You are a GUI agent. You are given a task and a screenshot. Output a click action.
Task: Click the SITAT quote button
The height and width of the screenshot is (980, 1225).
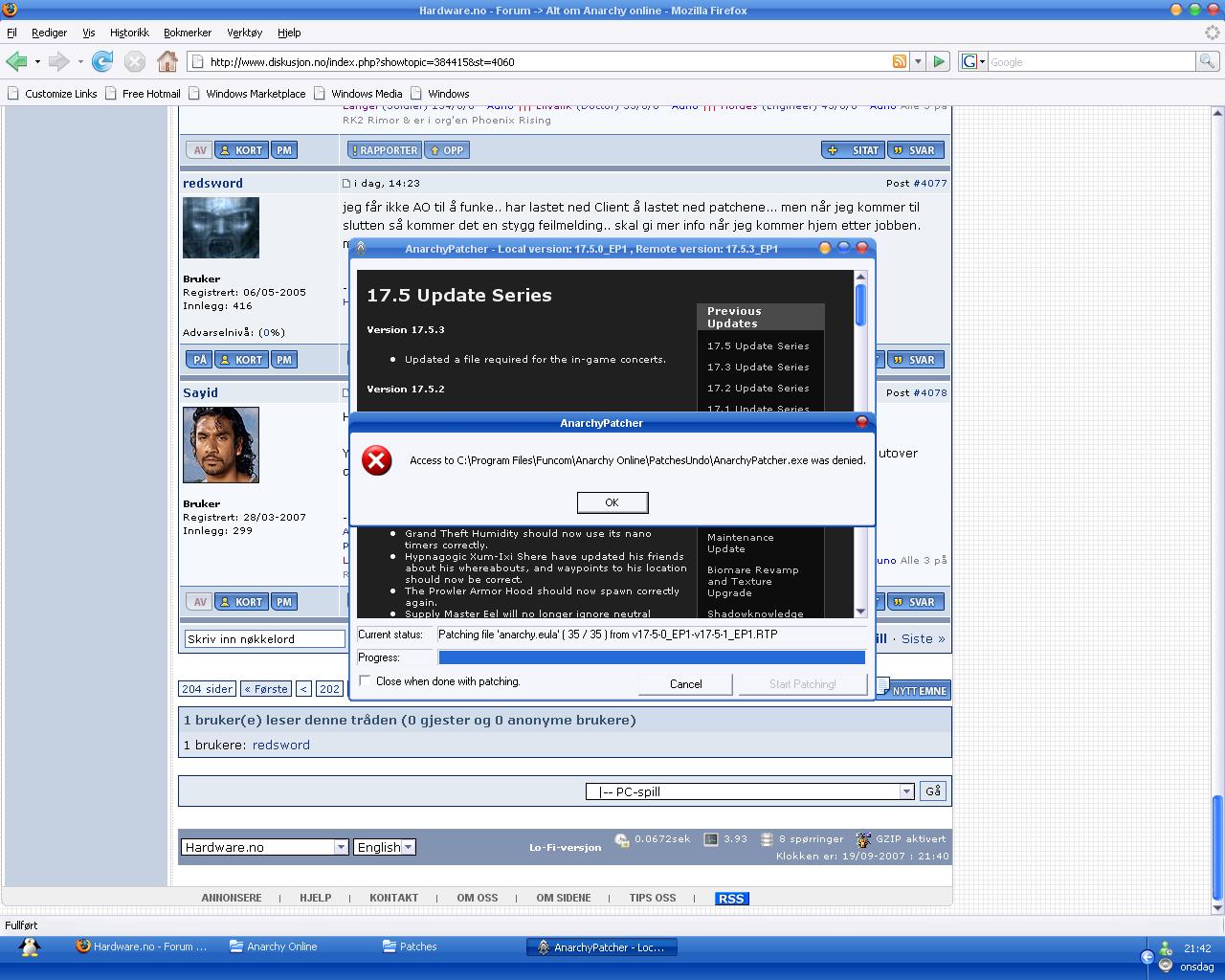point(854,150)
